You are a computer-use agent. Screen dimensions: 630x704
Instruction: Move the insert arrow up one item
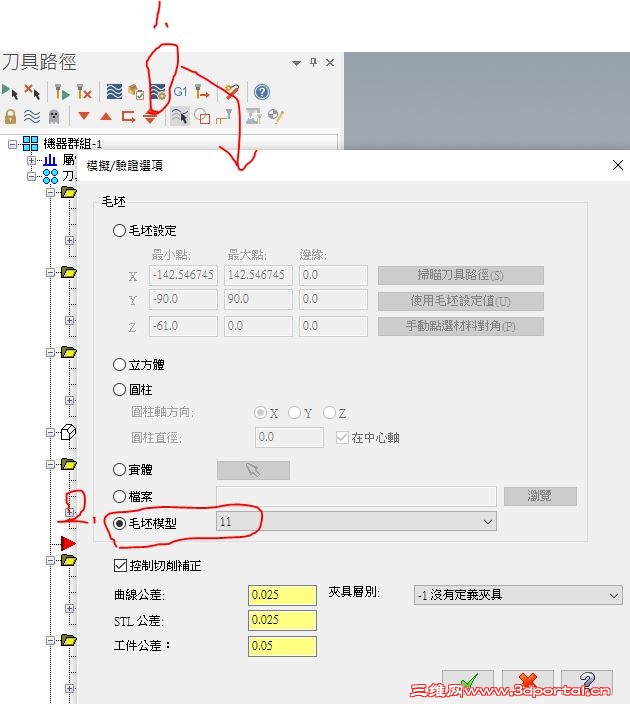pos(106,117)
